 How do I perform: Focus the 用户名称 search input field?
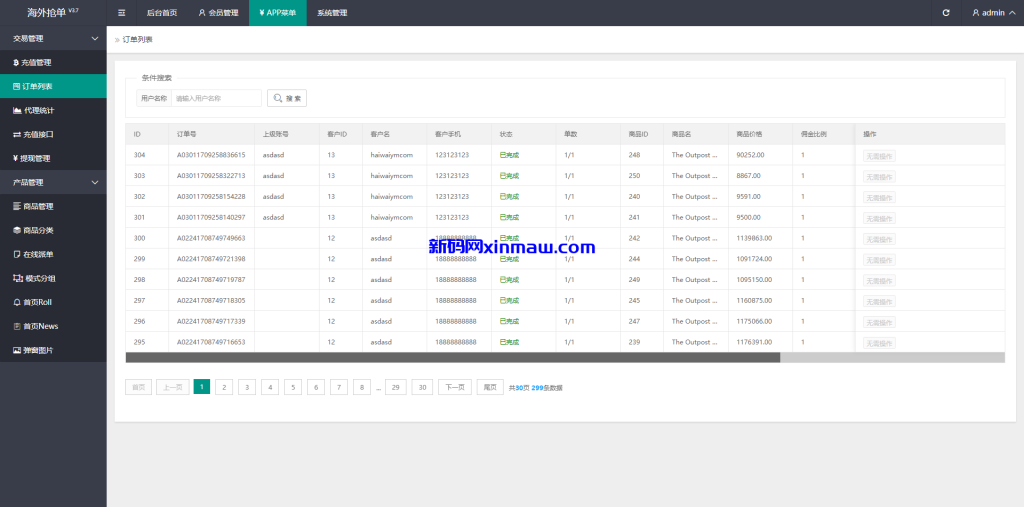(215, 98)
